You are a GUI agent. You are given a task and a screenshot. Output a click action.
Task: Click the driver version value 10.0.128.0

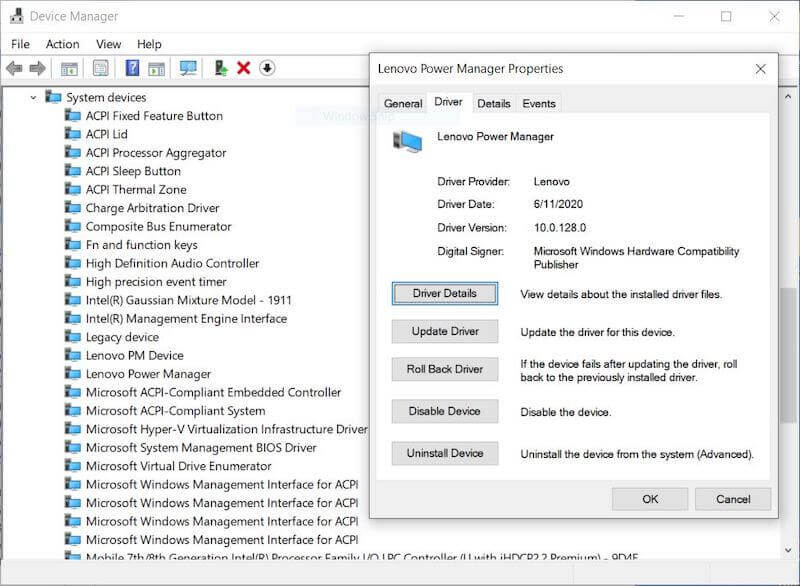tap(560, 227)
